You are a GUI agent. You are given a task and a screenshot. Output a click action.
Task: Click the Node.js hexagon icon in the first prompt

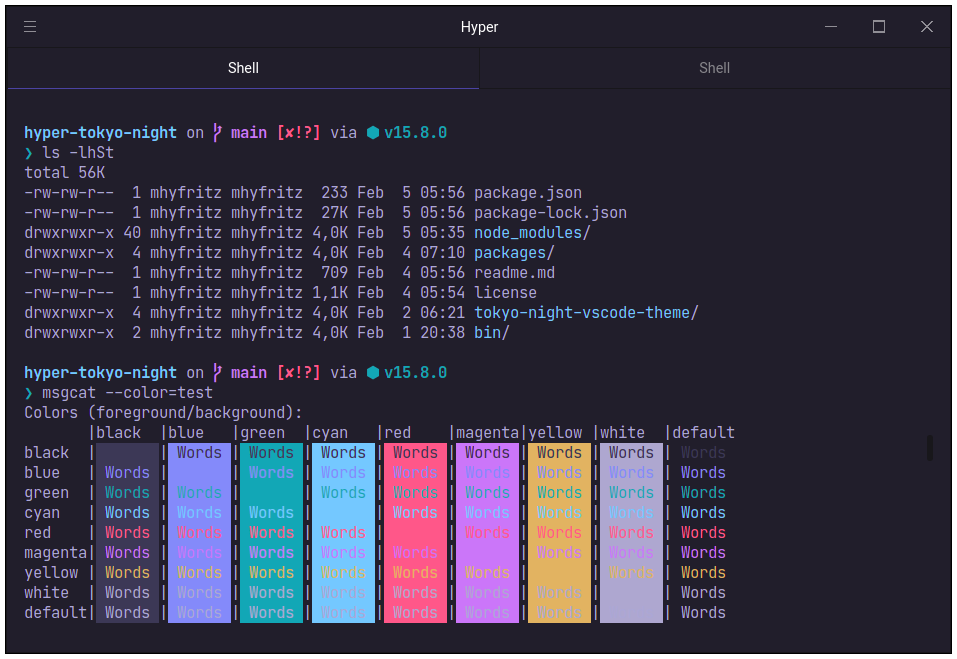click(x=373, y=132)
